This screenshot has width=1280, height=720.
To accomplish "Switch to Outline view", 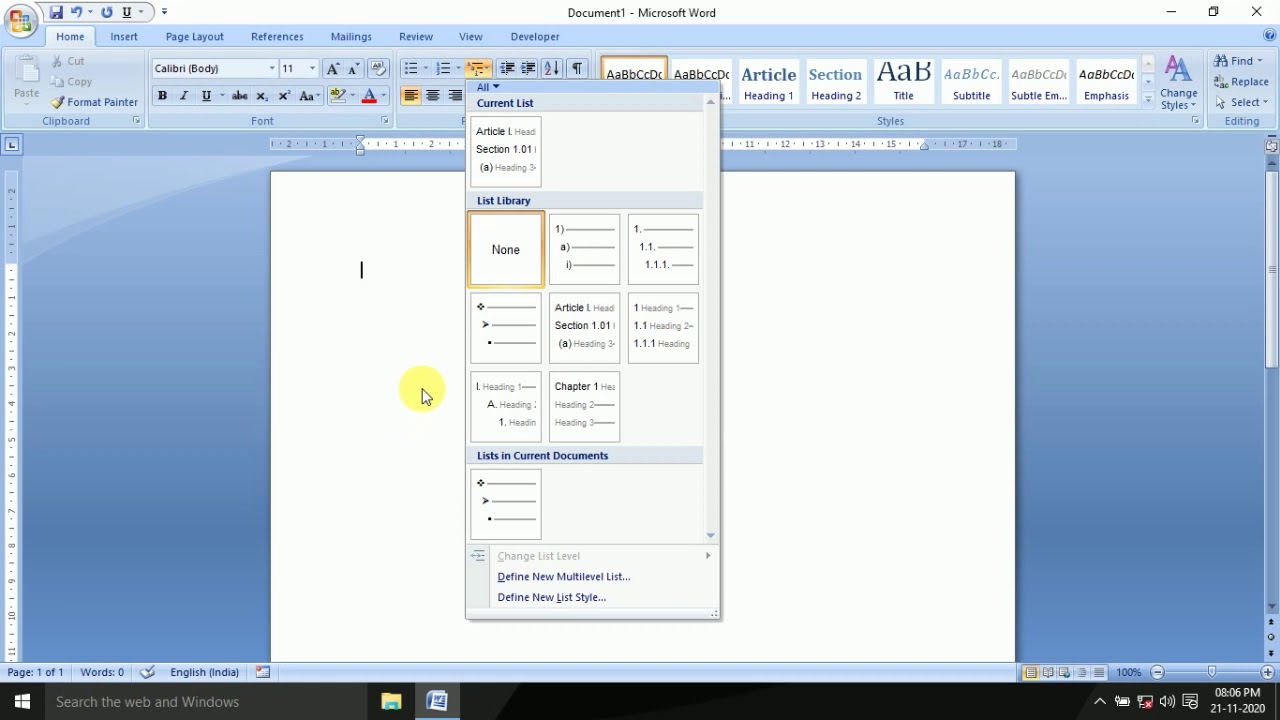I will 1082,673.
